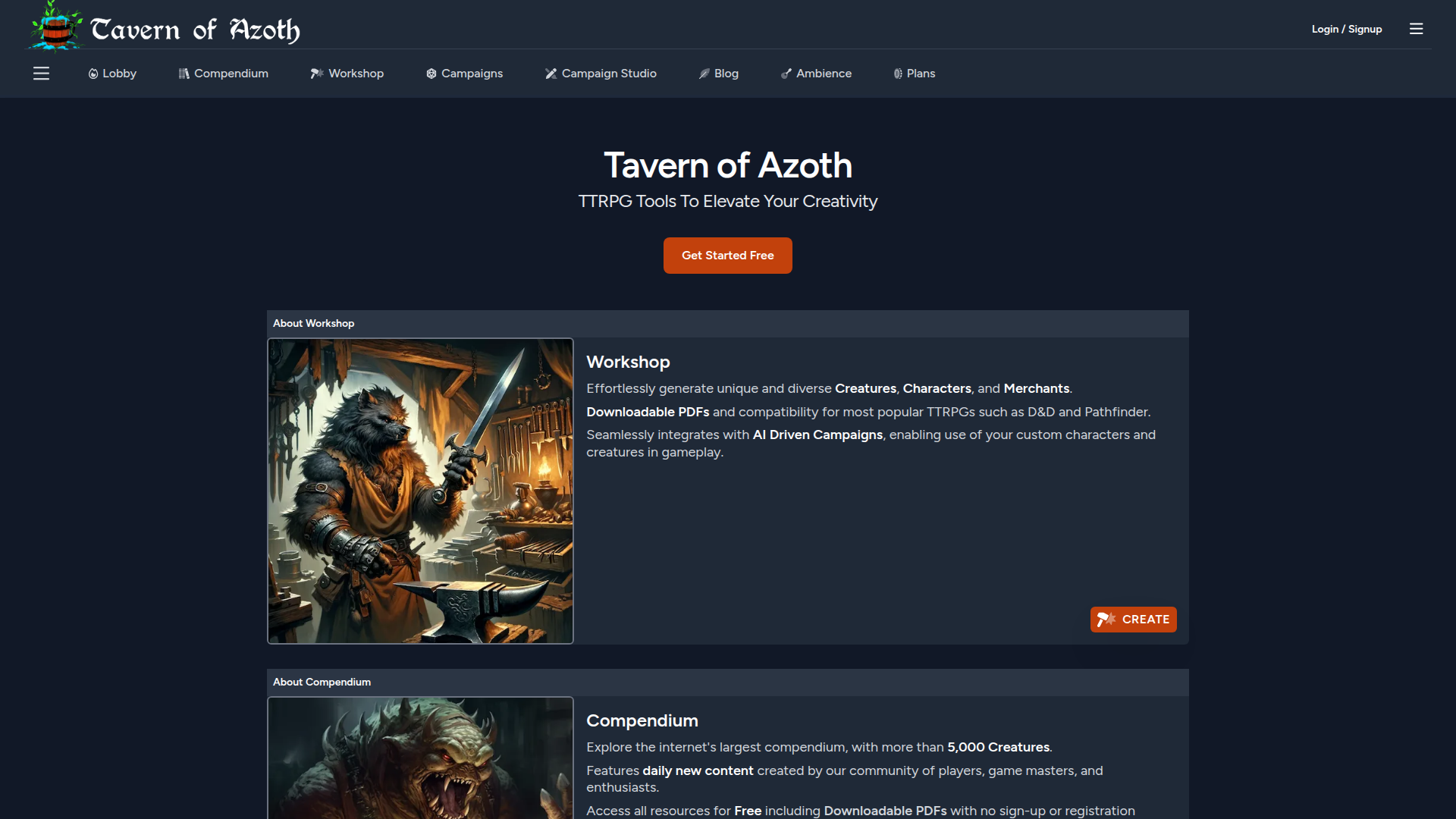Click bold 'Merchants' in Workshop description
The height and width of the screenshot is (819, 1456).
pyautogui.click(x=1037, y=388)
